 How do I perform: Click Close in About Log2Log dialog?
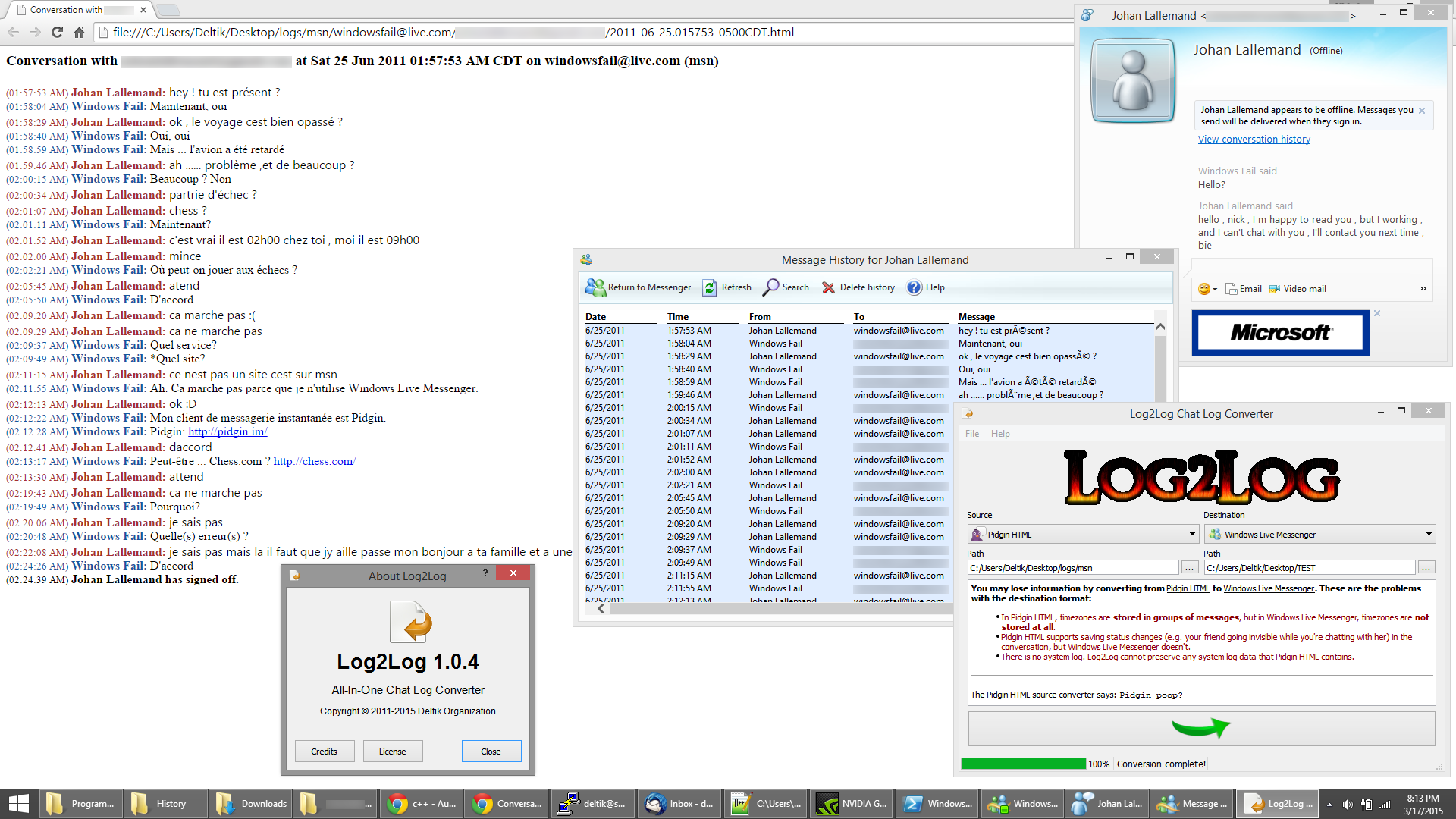(x=491, y=752)
